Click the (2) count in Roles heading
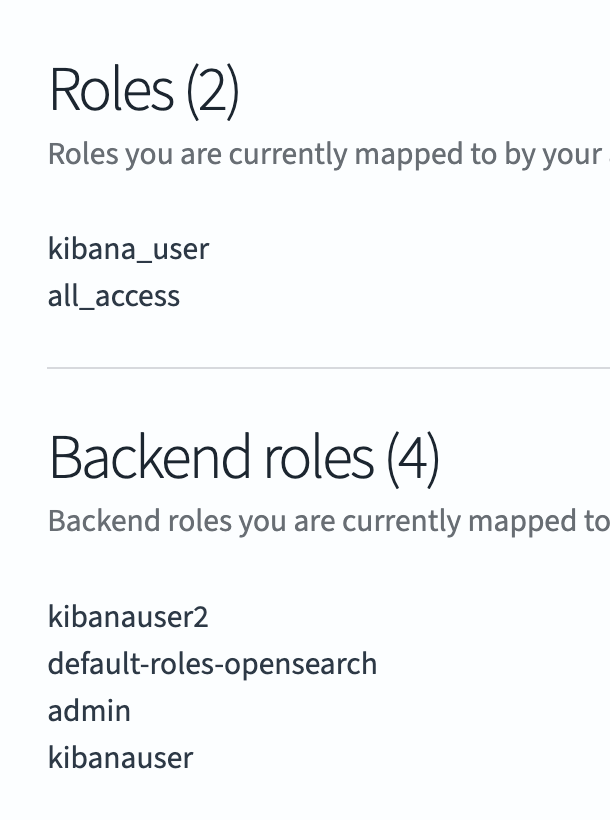Viewport: 610px width, 820px height. coord(212,90)
